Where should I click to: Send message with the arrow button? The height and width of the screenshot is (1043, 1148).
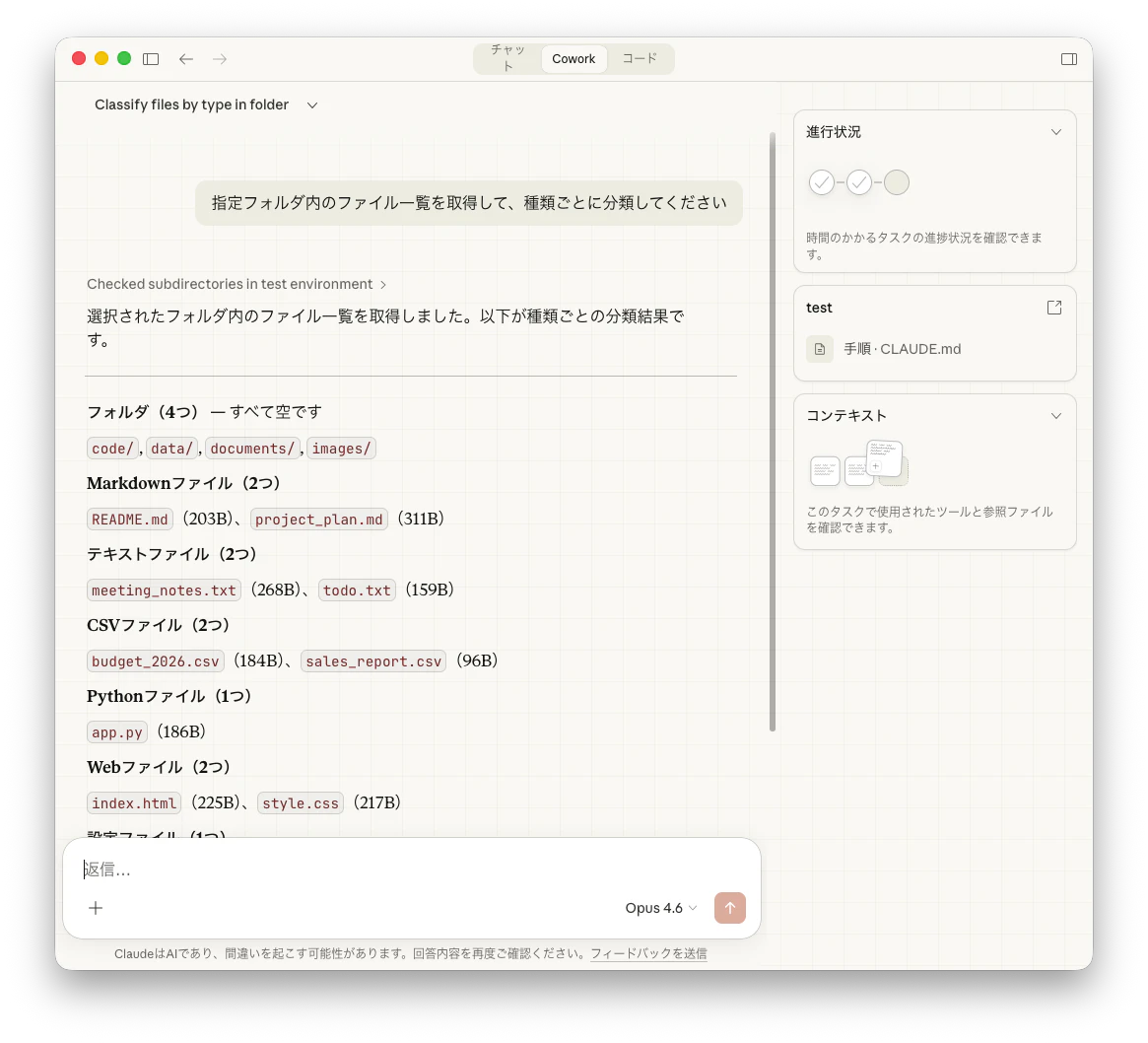coord(730,908)
